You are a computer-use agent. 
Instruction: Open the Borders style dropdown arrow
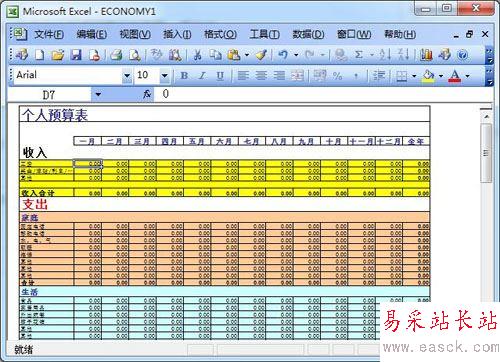coord(414,76)
